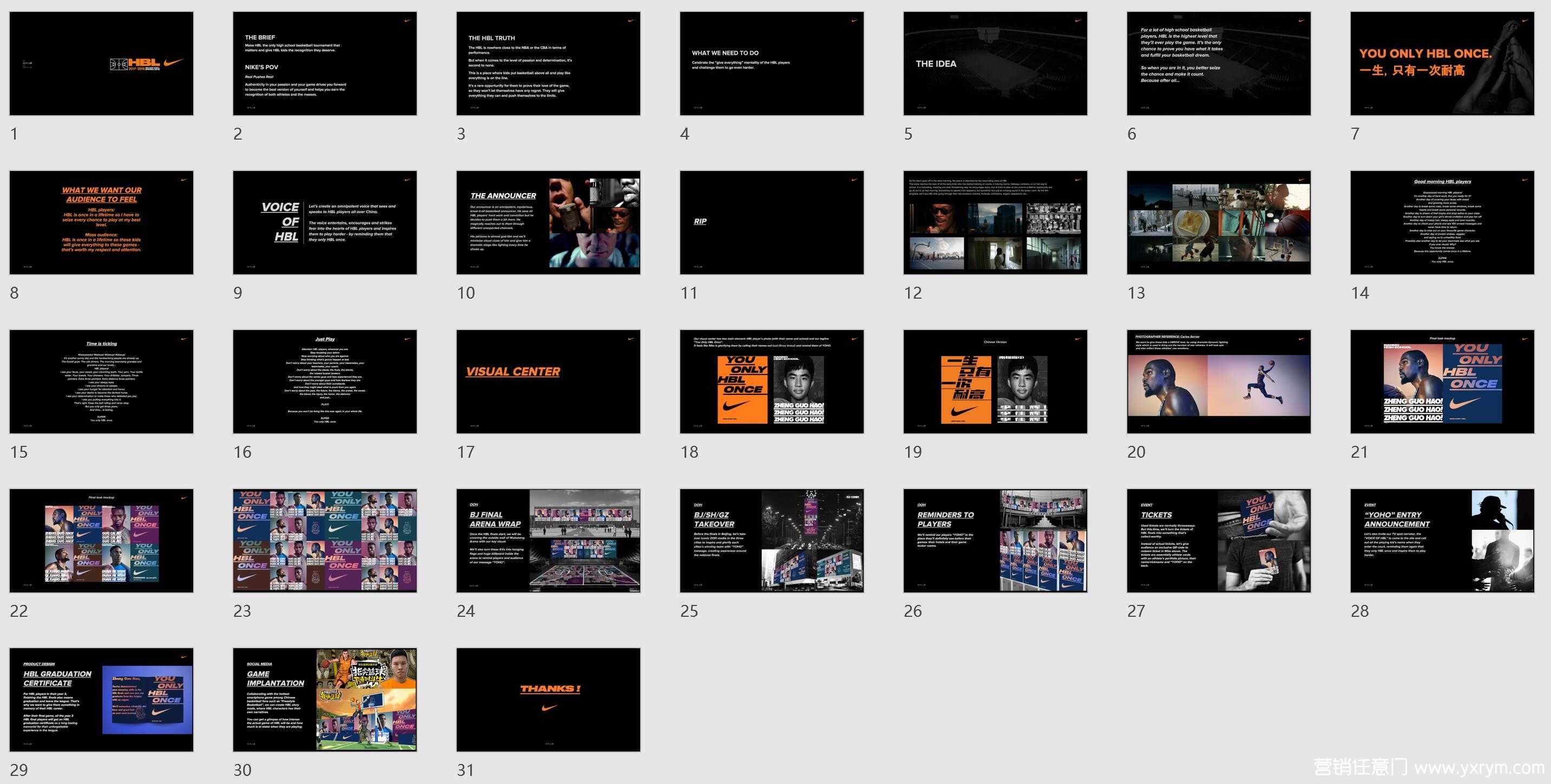Select slide 2 'The Brief' thumbnail

point(325,63)
